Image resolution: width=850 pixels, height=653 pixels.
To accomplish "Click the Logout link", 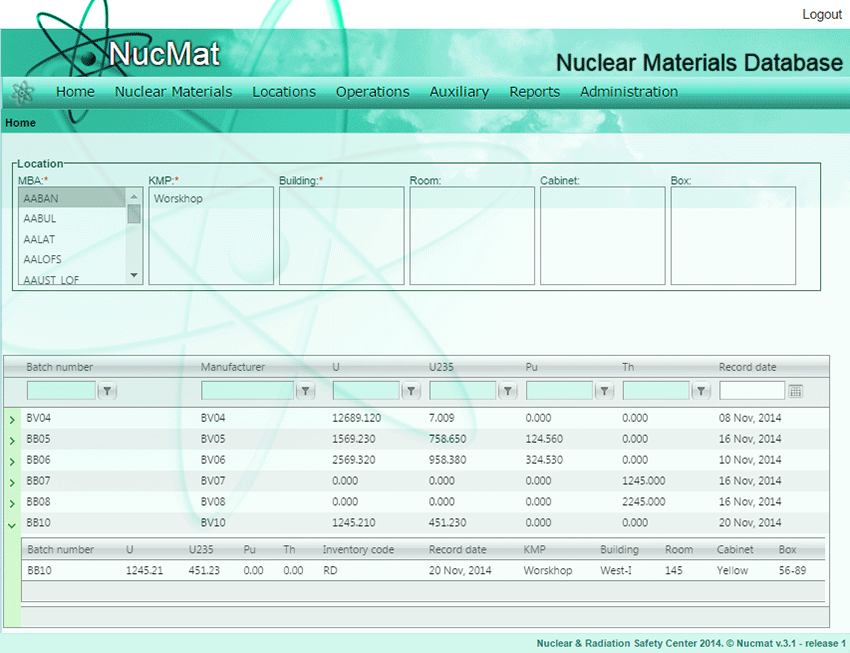I will point(821,15).
